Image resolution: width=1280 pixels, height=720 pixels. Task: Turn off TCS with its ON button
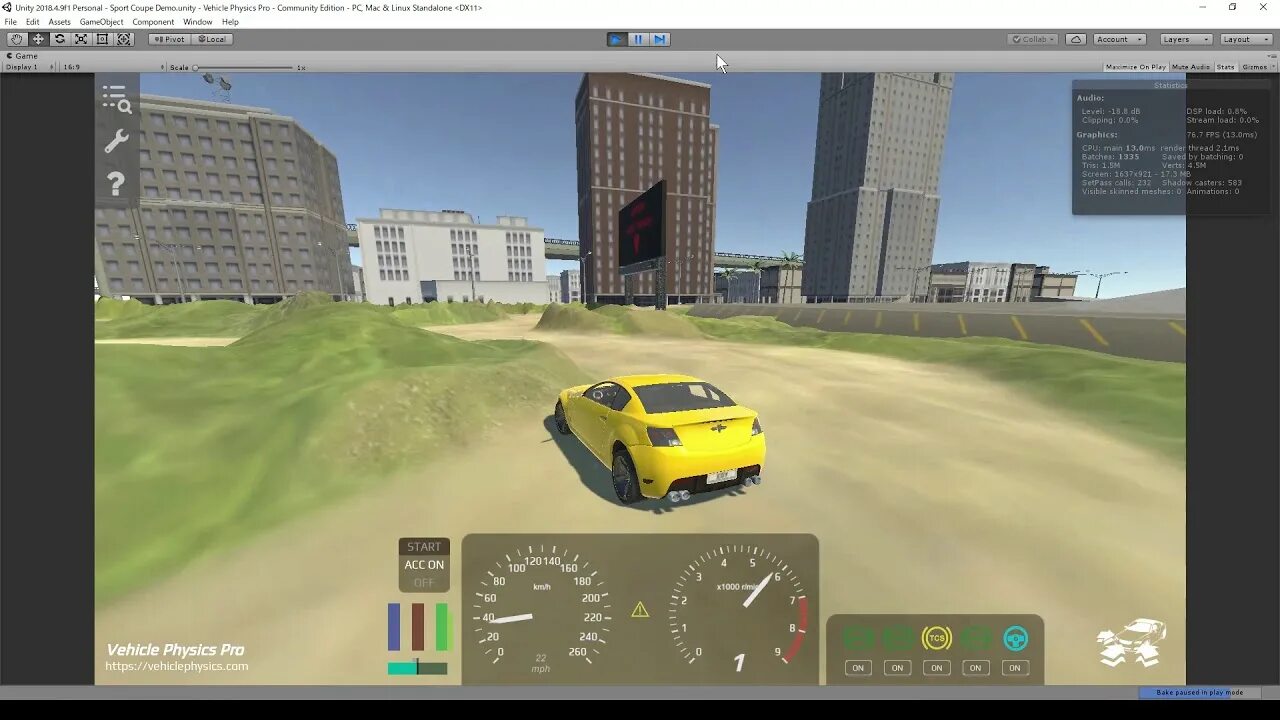click(936, 667)
